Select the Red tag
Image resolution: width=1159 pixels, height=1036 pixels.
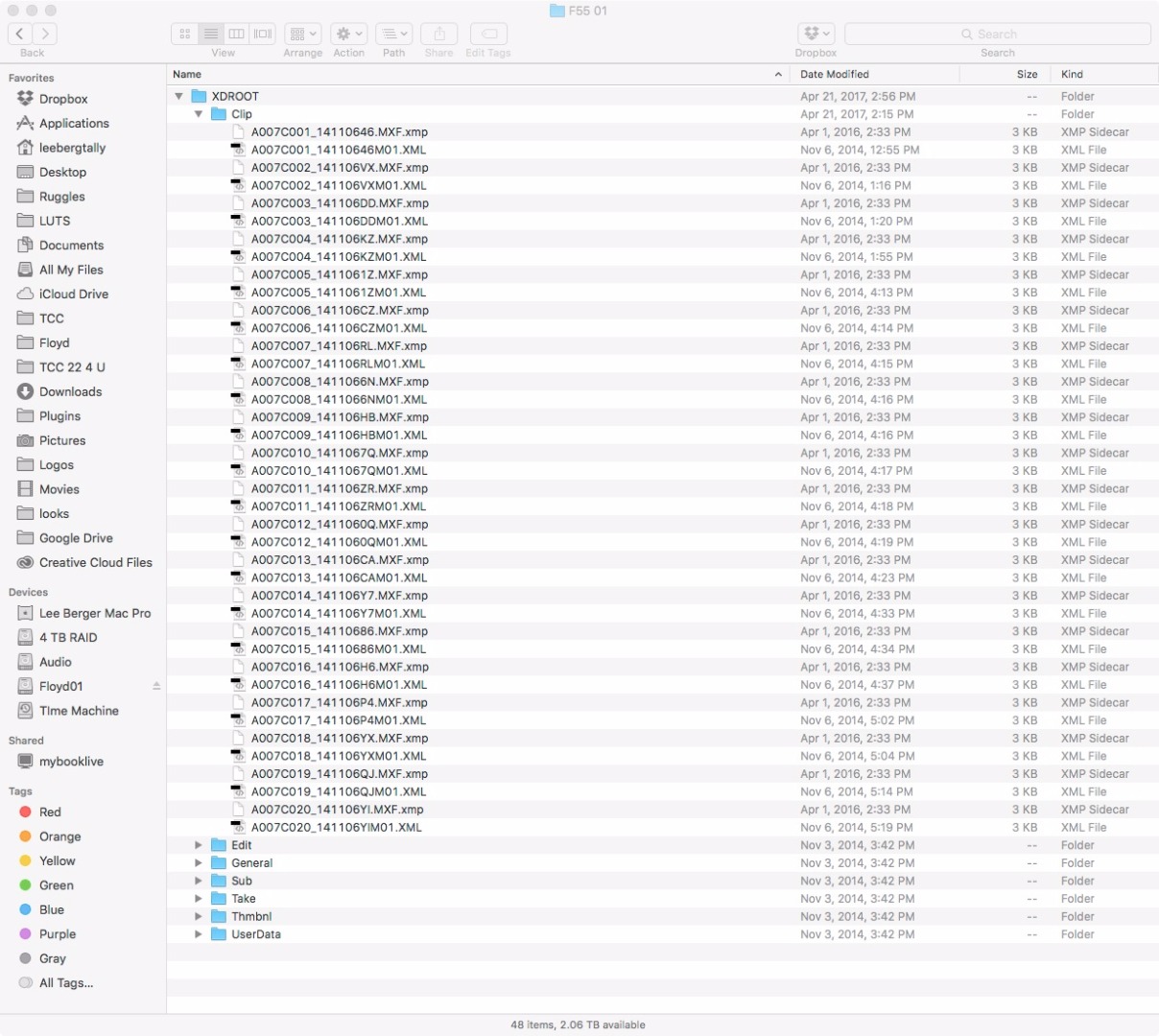50,812
